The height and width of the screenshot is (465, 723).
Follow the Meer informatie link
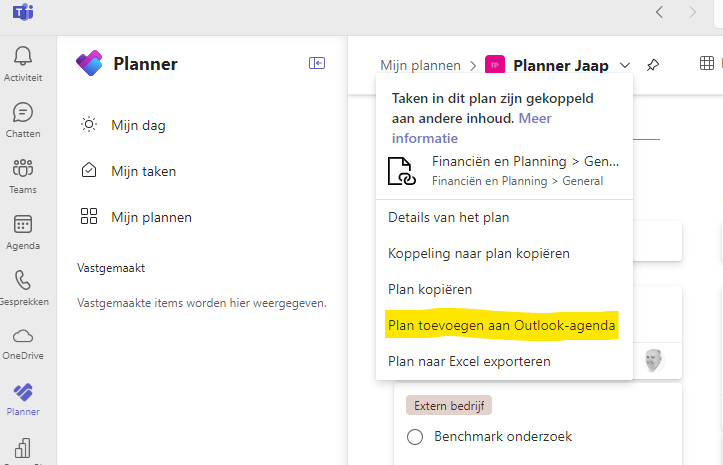[x=471, y=128]
